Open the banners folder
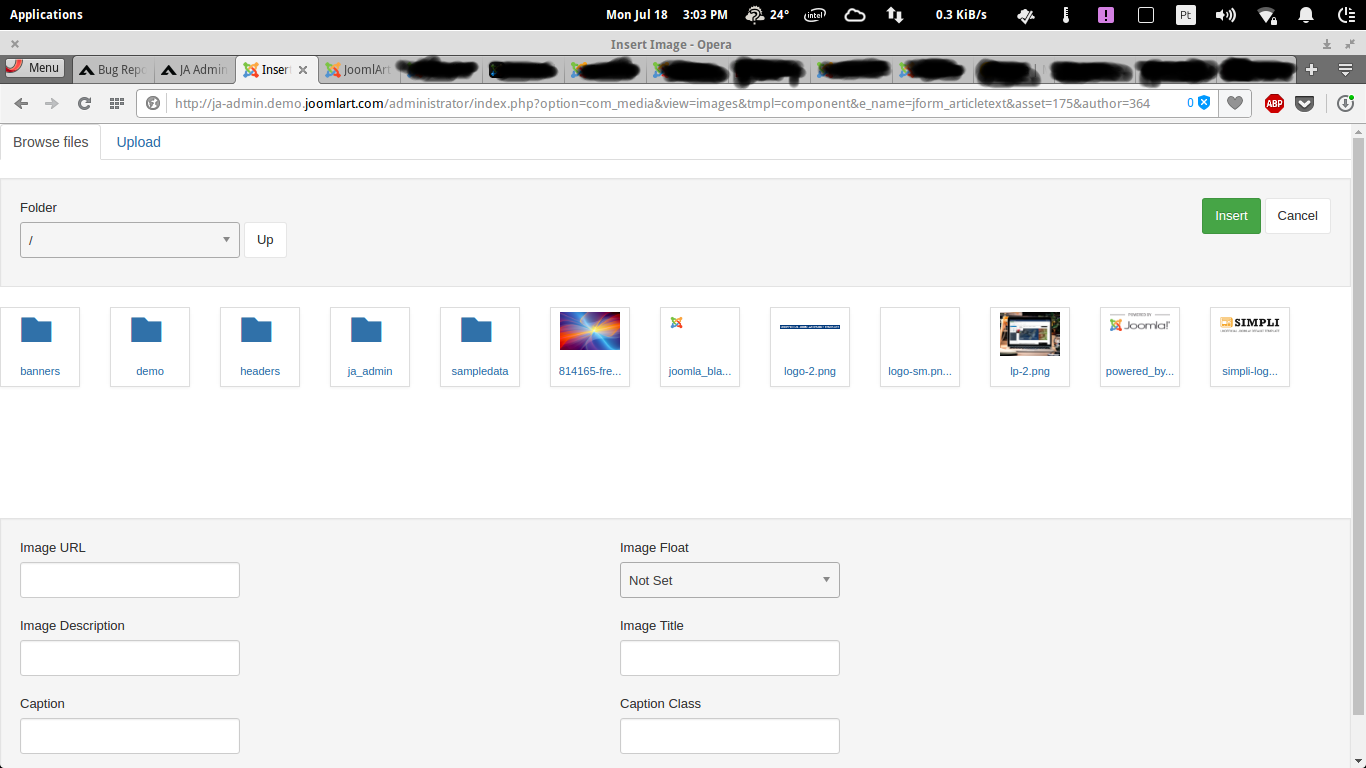This screenshot has width=1366, height=768. [x=40, y=347]
